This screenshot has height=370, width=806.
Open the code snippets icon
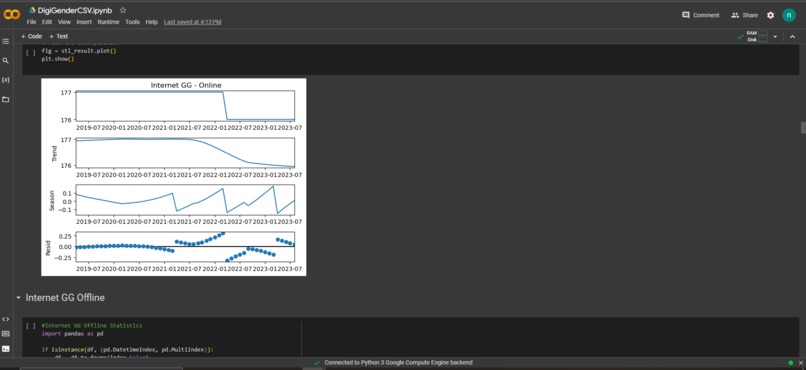coord(6,319)
